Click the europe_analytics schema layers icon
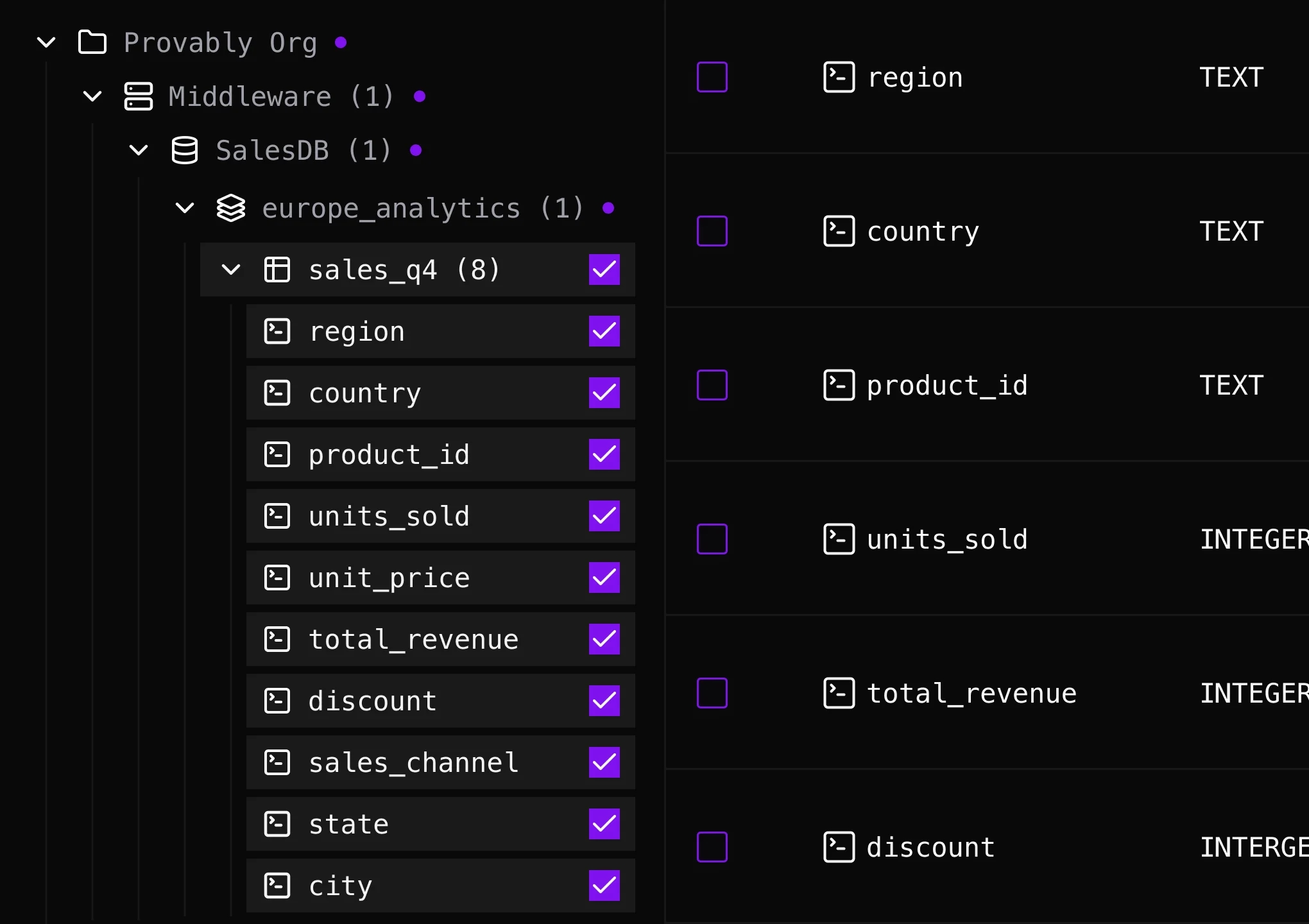This screenshot has width=1309, height=924. (231, 208)
